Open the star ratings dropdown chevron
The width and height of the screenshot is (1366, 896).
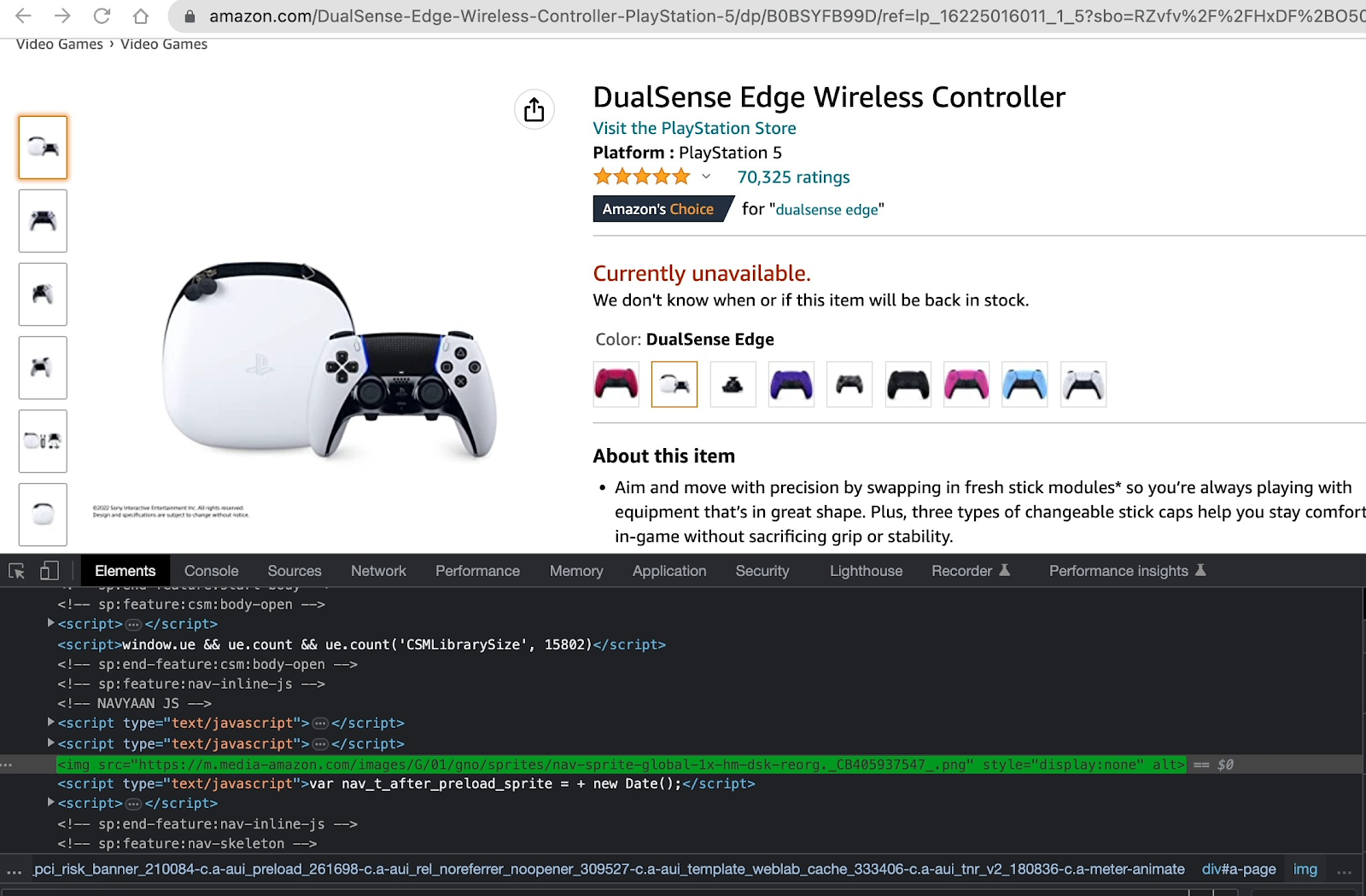point(706,177)
